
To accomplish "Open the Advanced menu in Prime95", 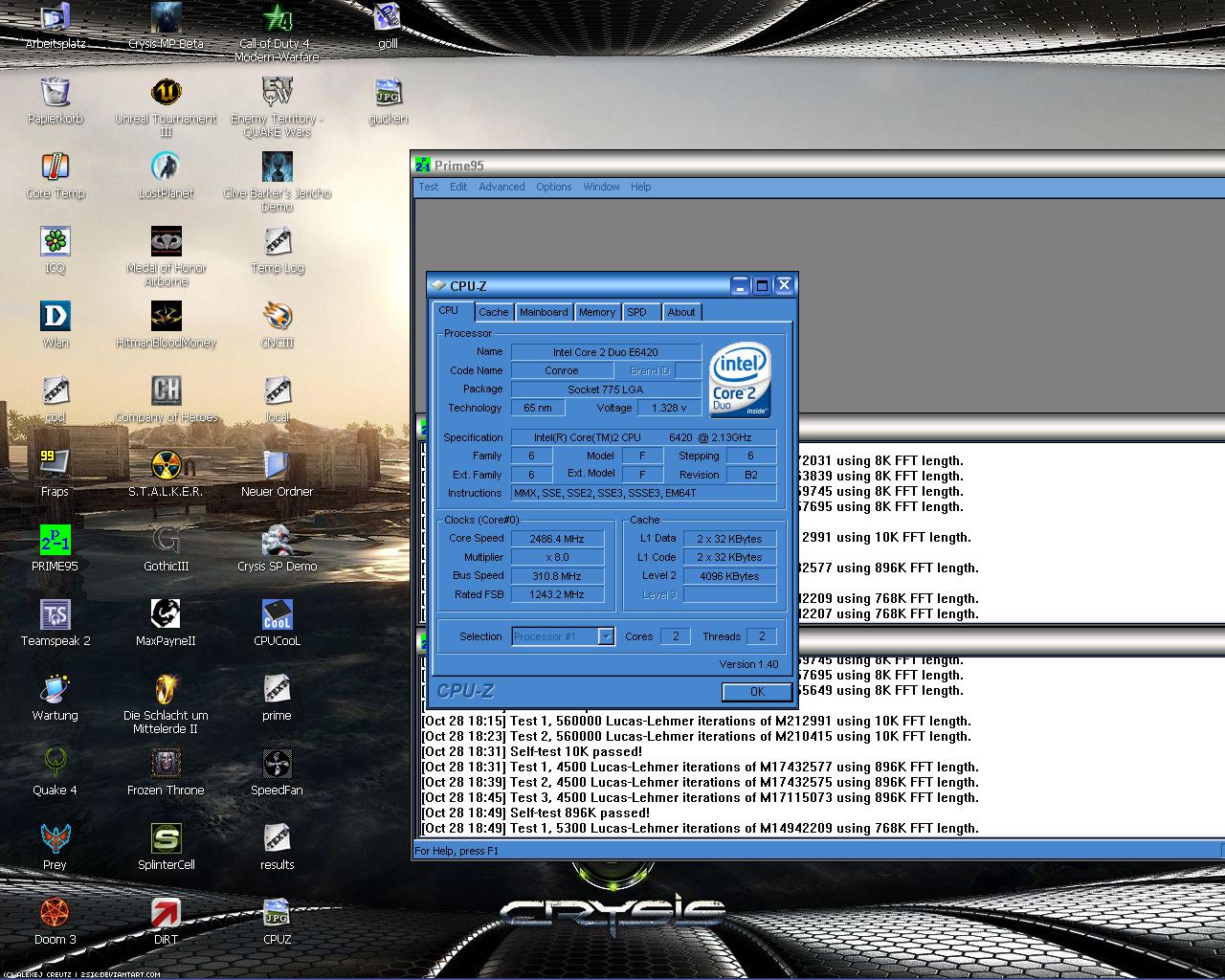I will pyautogui.click(x=501, y=187).
